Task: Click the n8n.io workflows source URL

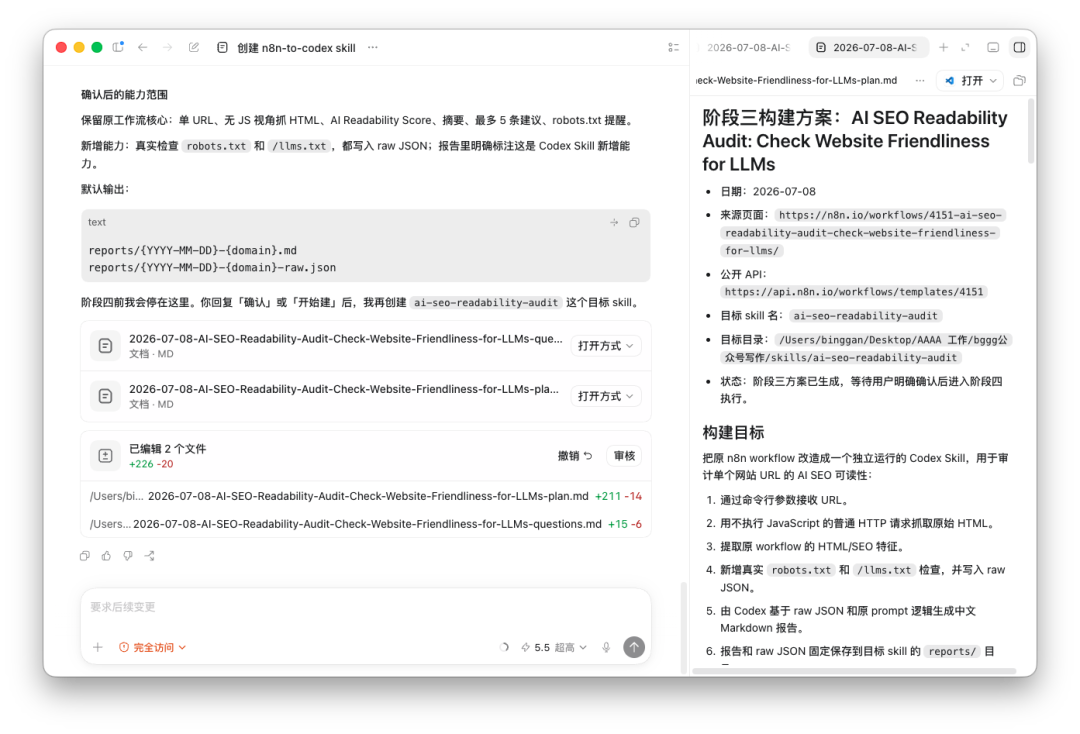Action: [862, 233]
